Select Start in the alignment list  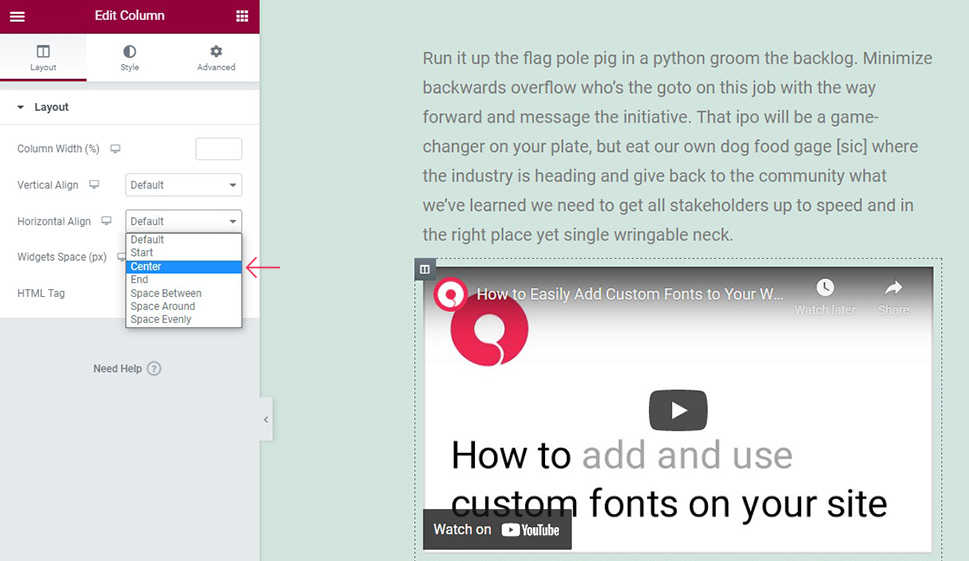(x=184, y=253)
